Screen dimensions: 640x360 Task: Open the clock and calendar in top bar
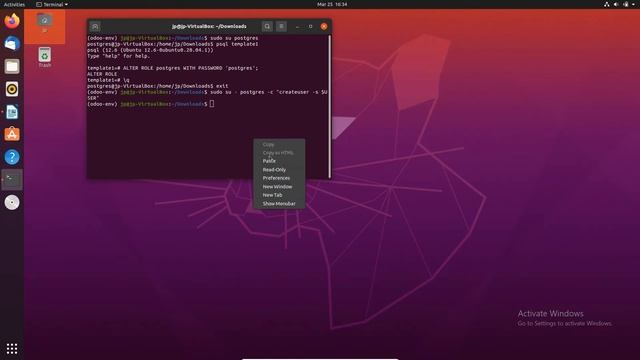click(x=332, y=4)
